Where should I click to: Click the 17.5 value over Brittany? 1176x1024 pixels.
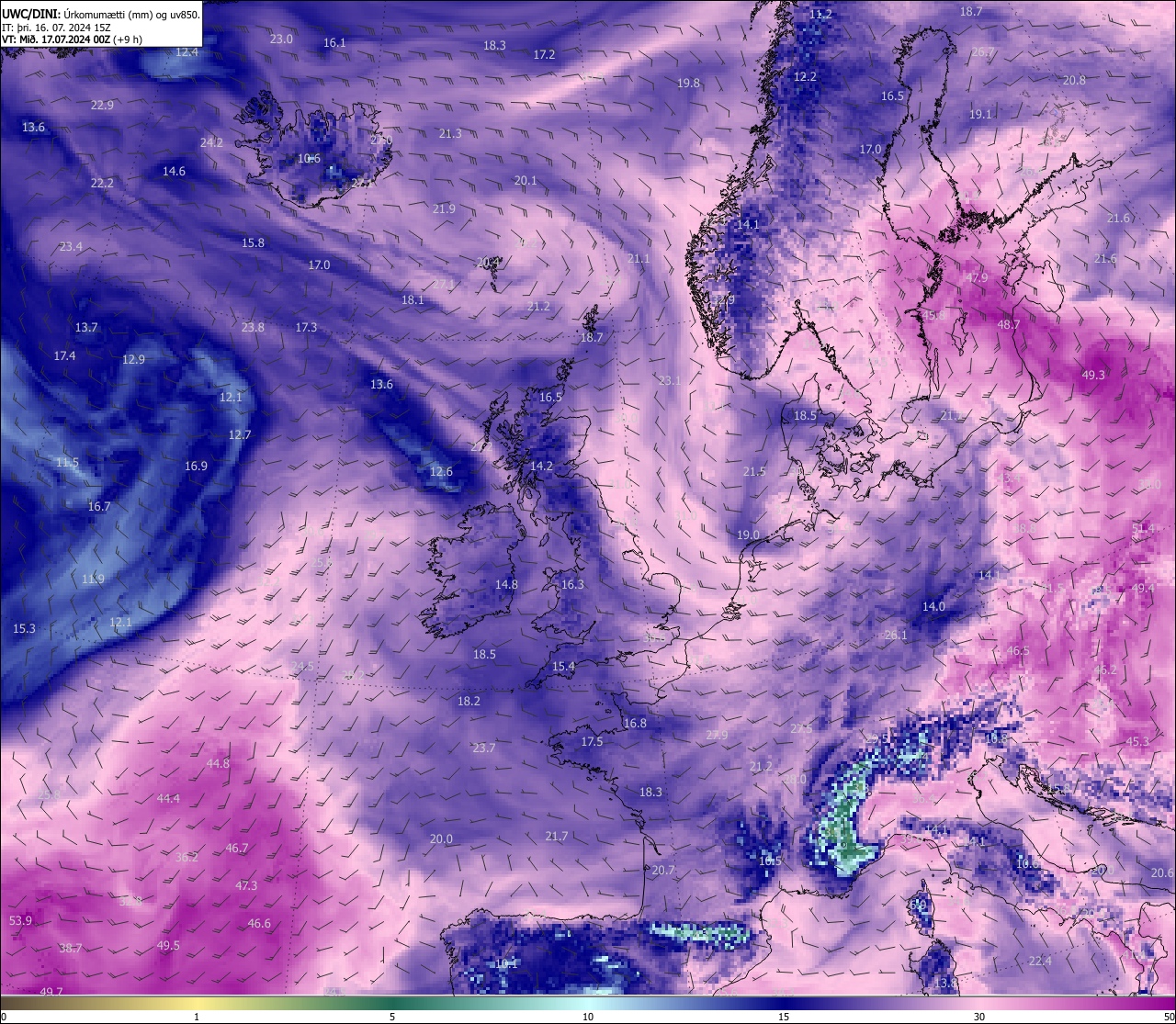coord(592,741)
